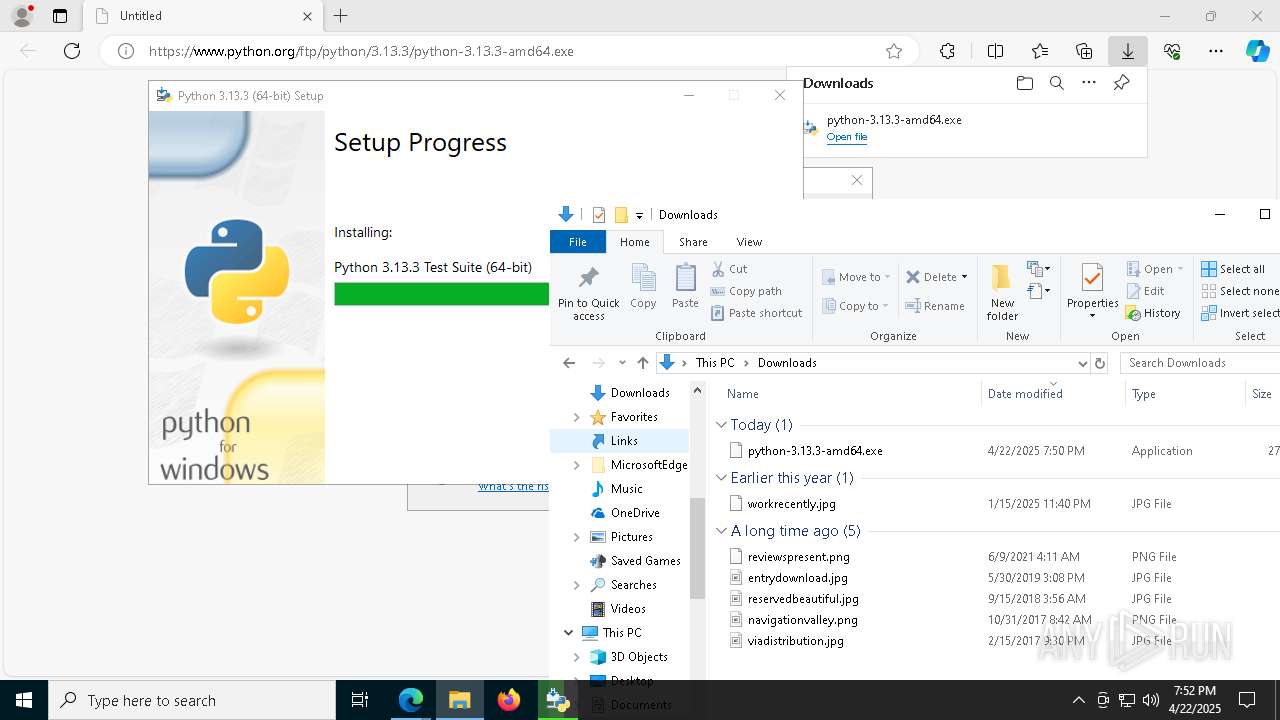The width and height of the screenshot is (1280, 720).
Task: Search downloads in Edge Downloads panel
Action: tap(1056, 83)
